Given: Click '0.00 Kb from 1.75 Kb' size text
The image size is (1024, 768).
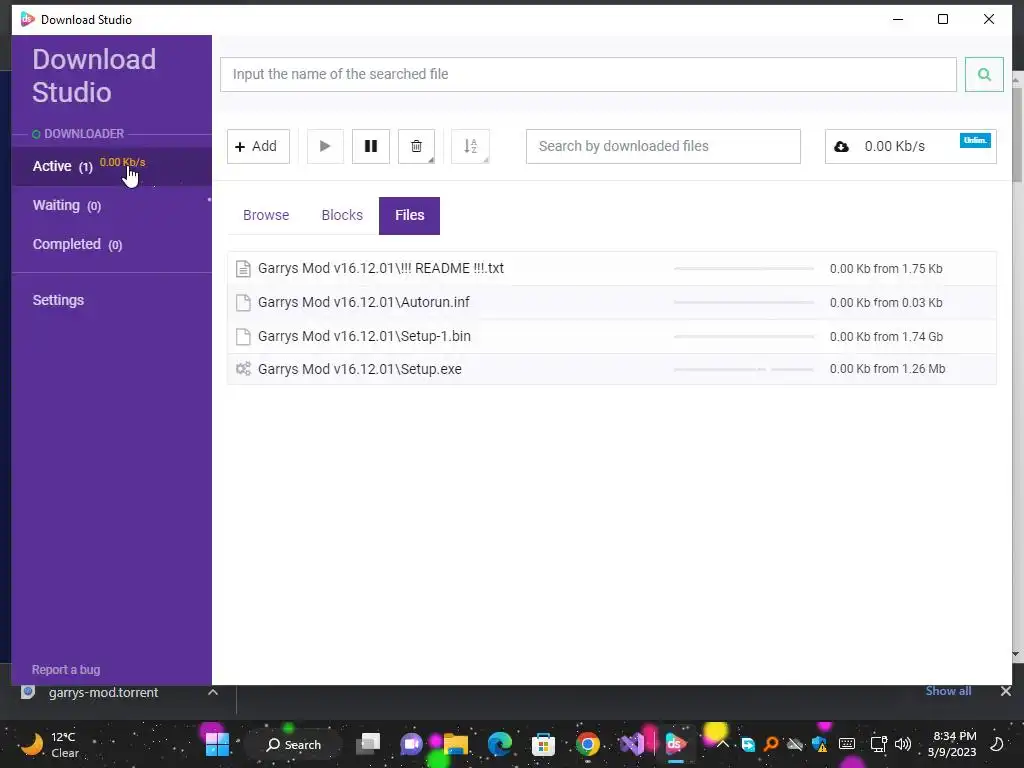Looking at the screenshot, I should [886, 268].
